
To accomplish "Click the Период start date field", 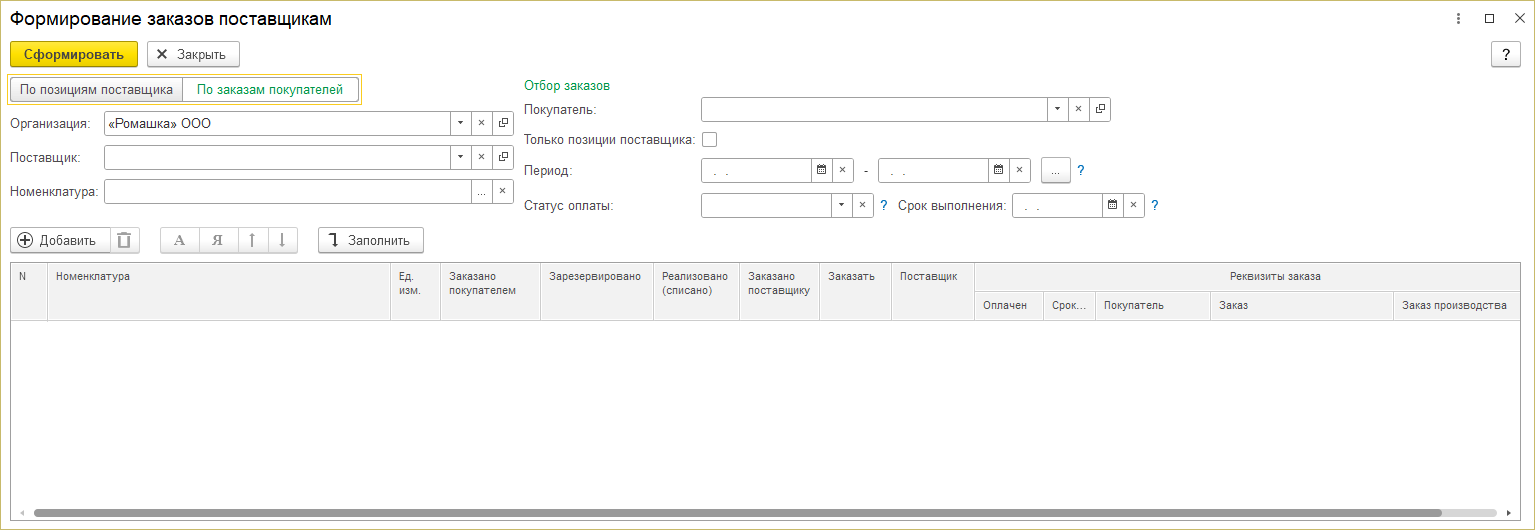I will pos(756,170).
